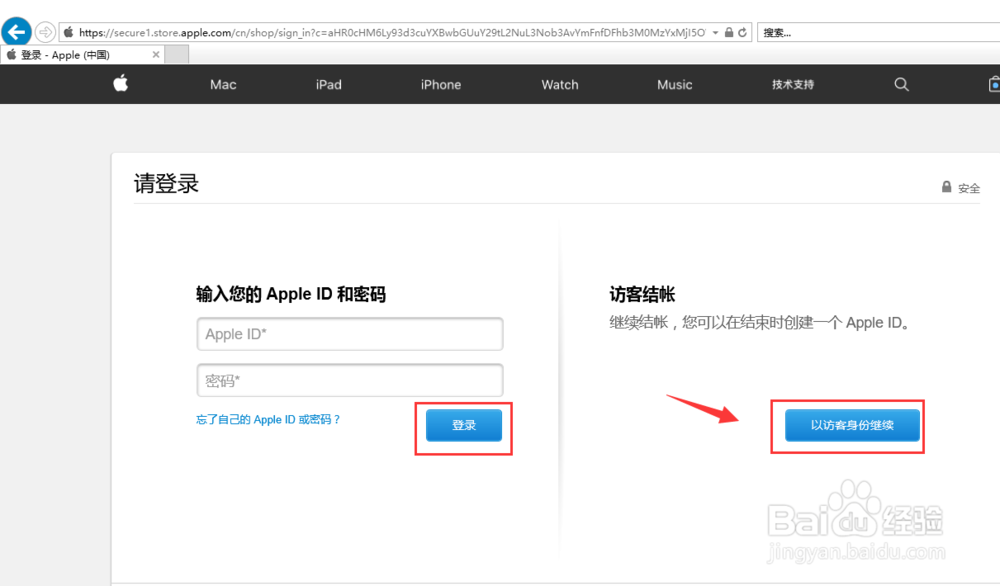Open the shopping bag icon
This screenshot has height=586, width=1000.
[x=994, y=84]
